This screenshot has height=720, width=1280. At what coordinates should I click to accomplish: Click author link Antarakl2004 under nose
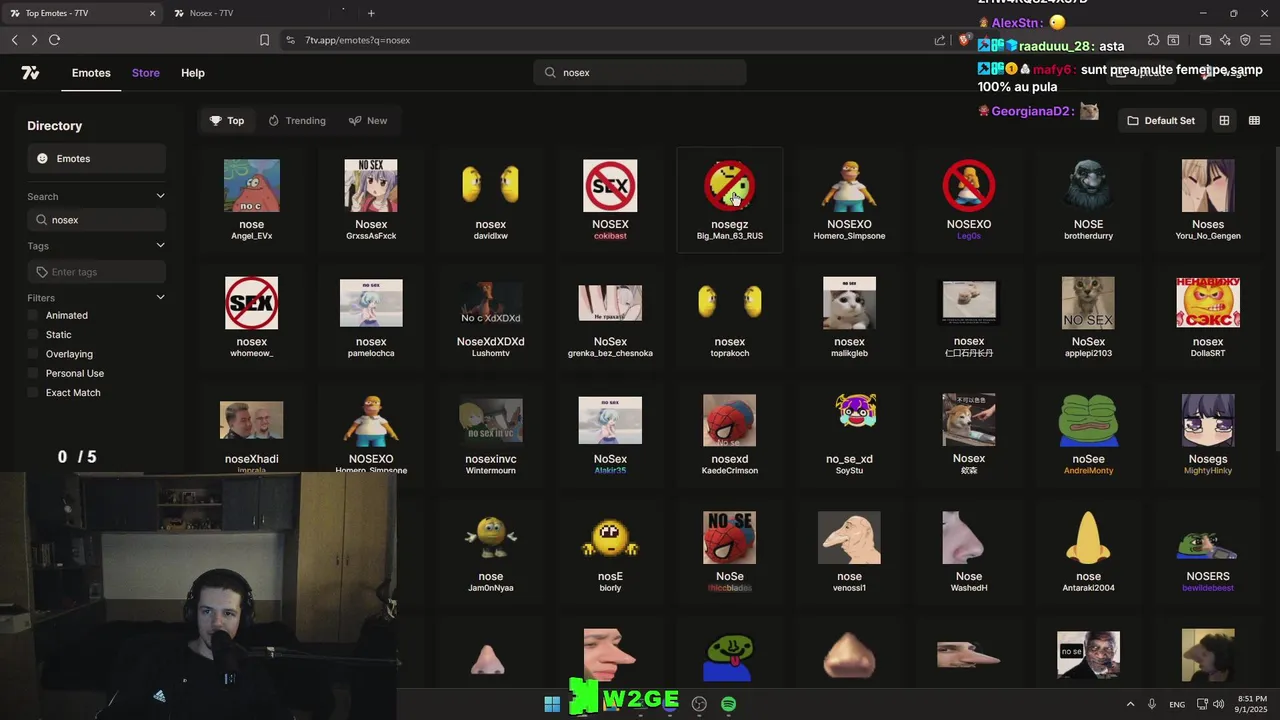coord(1088,588)
